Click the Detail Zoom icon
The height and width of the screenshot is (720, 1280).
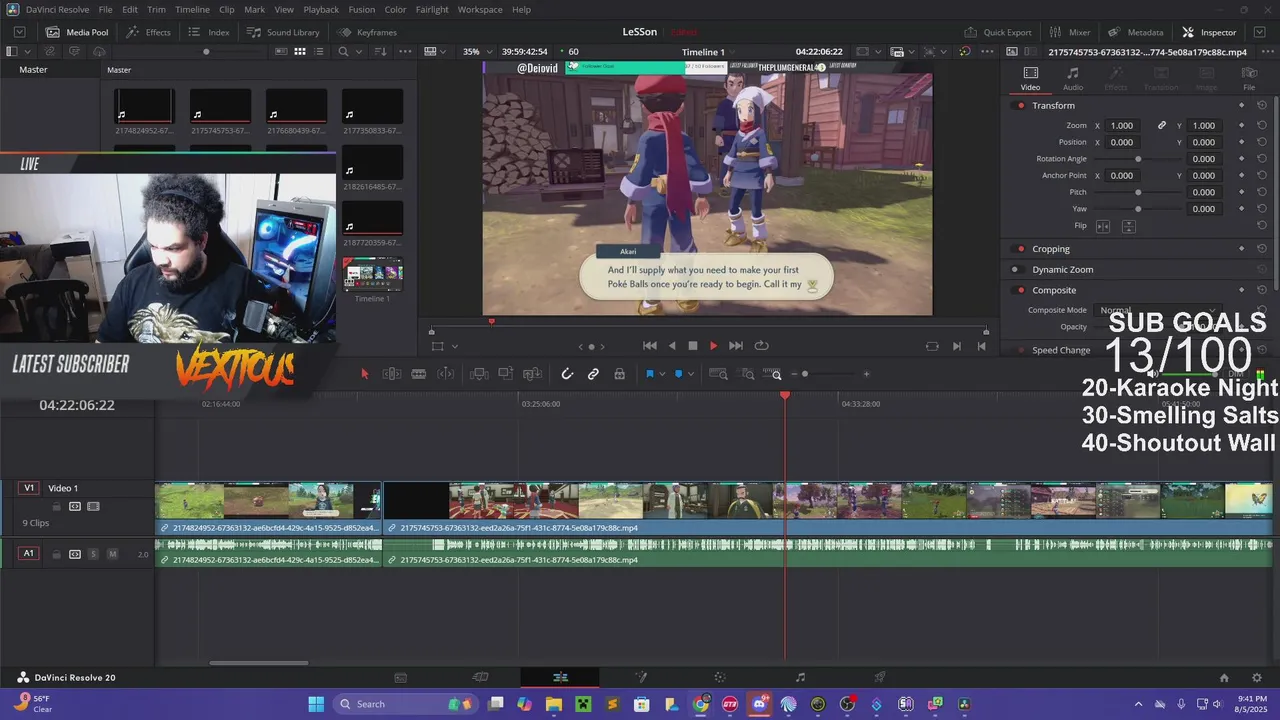(747, 374)
